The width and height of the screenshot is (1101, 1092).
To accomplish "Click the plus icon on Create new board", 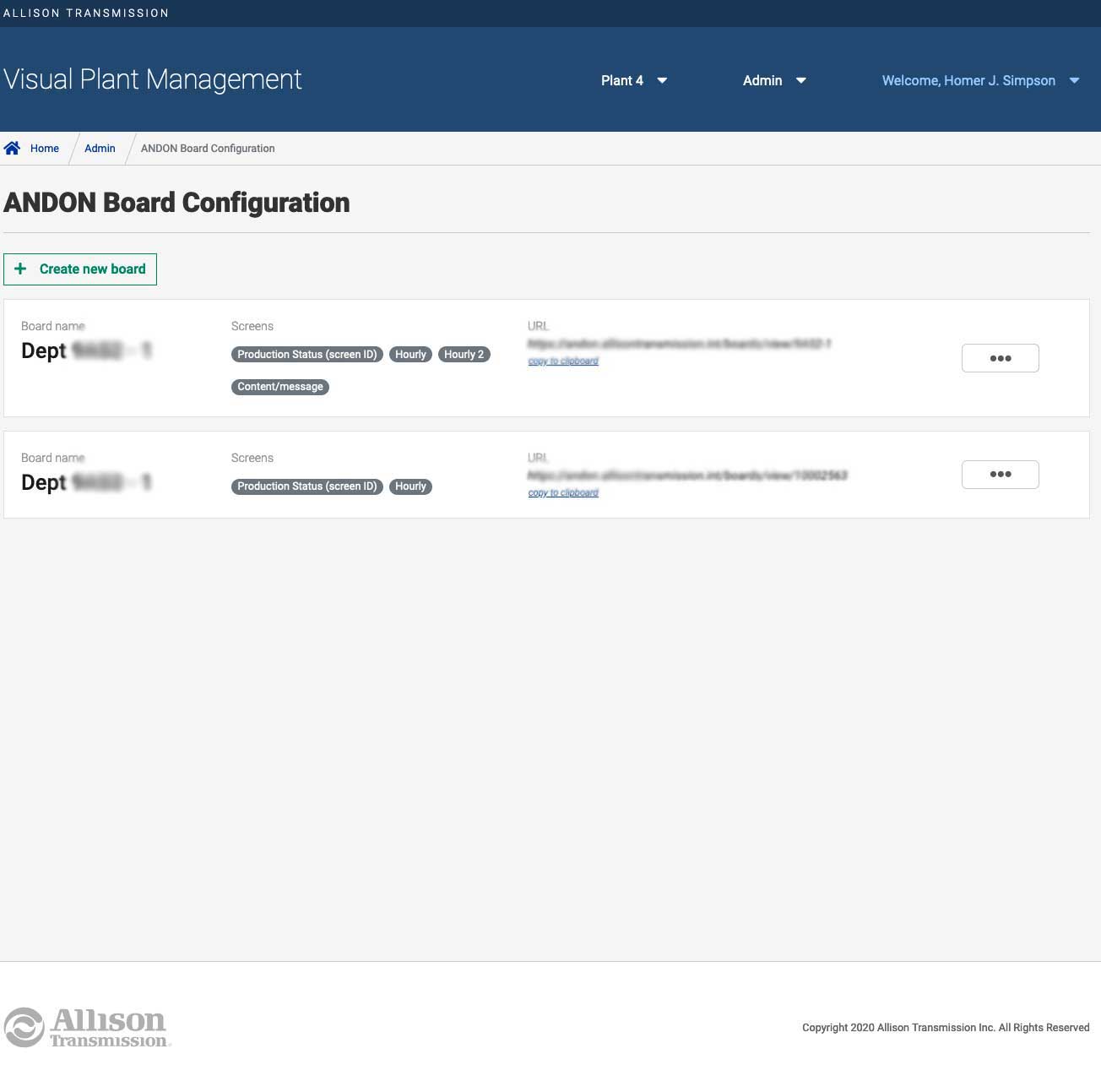I will 20,269.
